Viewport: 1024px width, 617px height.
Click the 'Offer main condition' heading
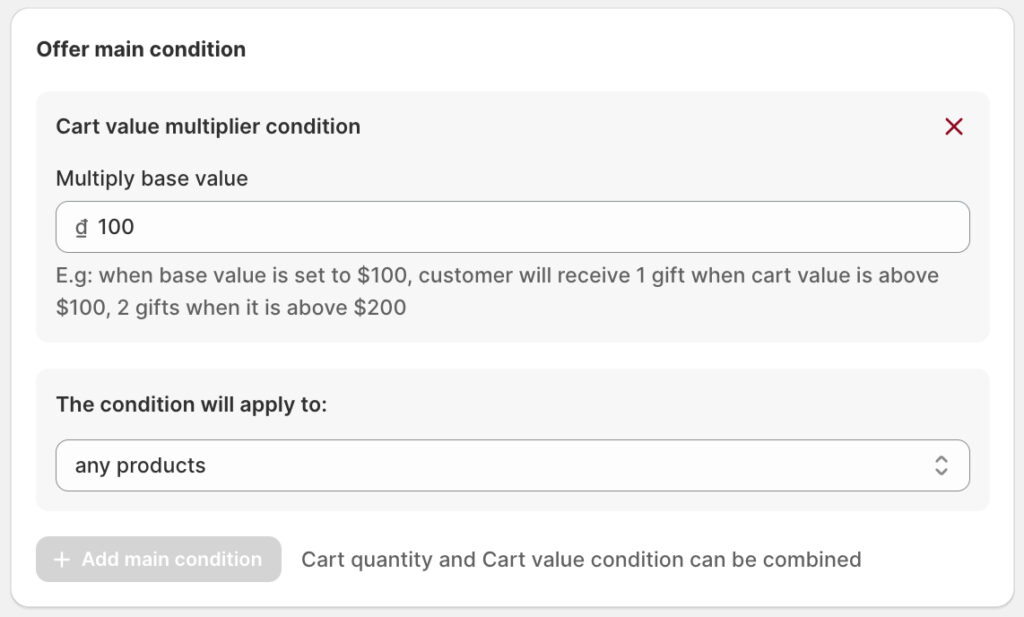(141, 49)
